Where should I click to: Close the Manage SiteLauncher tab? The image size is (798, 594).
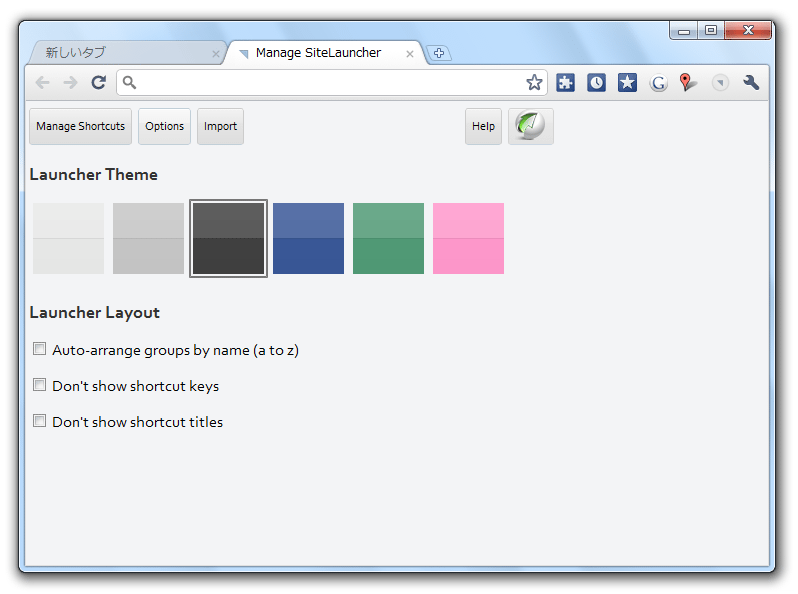pyautogui.click(x=410, y=54)
